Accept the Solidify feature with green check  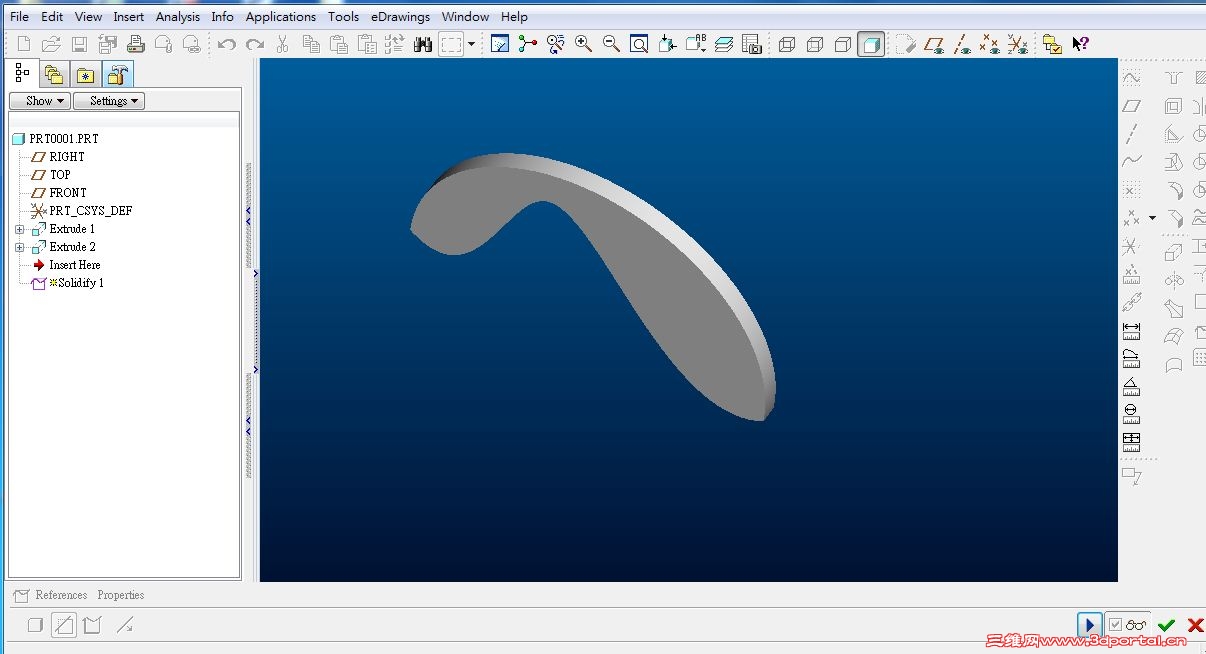pos(1167,626)
